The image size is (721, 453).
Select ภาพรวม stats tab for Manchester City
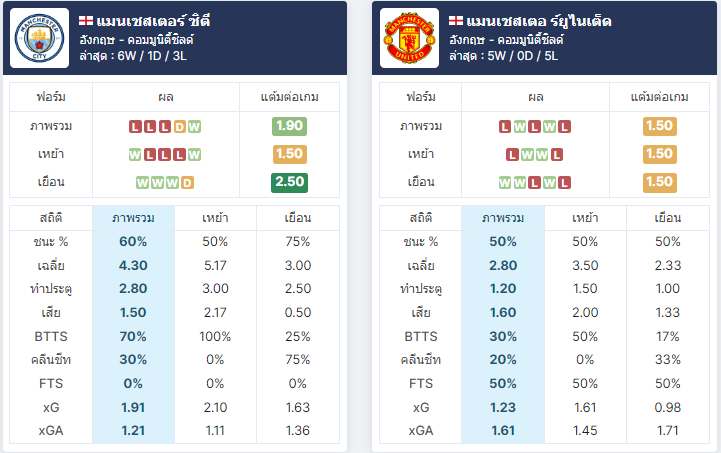133,218
